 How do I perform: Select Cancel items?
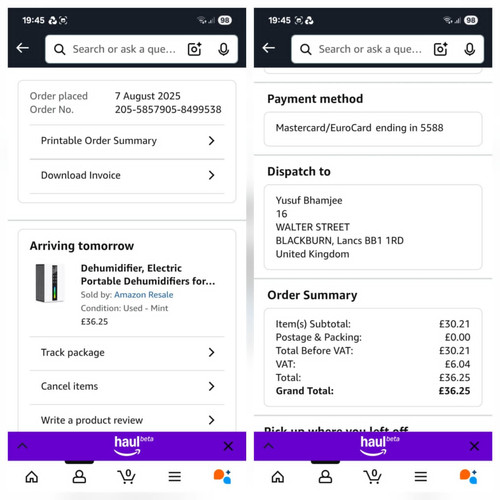[127, 386]
